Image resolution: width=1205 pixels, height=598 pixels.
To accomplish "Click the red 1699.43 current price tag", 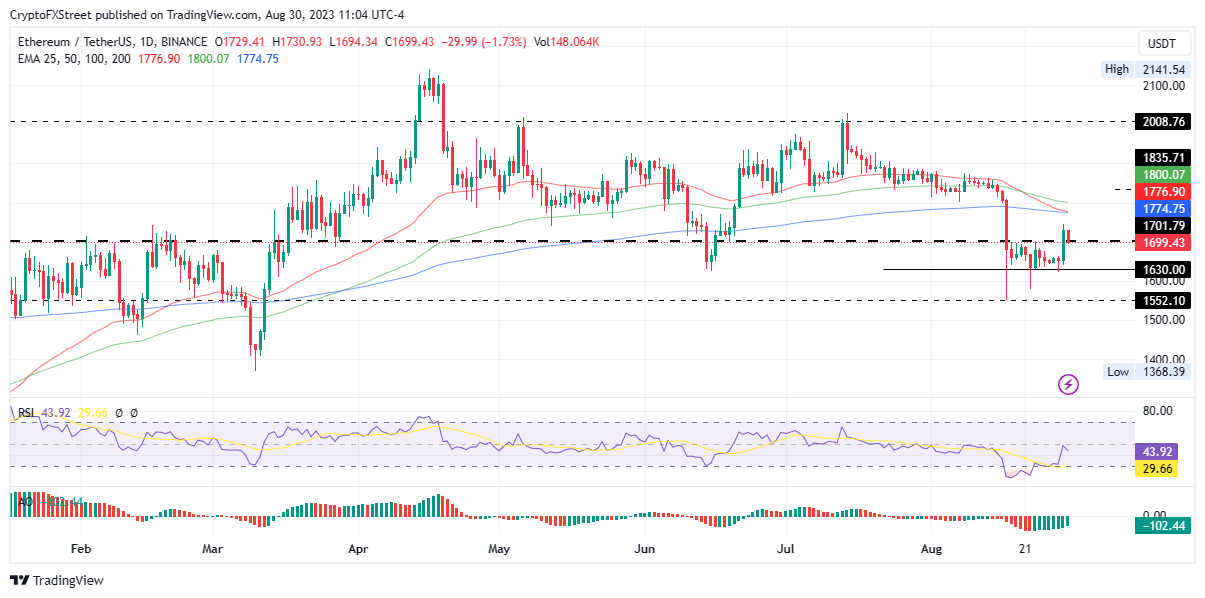I will pos(1161,243).
